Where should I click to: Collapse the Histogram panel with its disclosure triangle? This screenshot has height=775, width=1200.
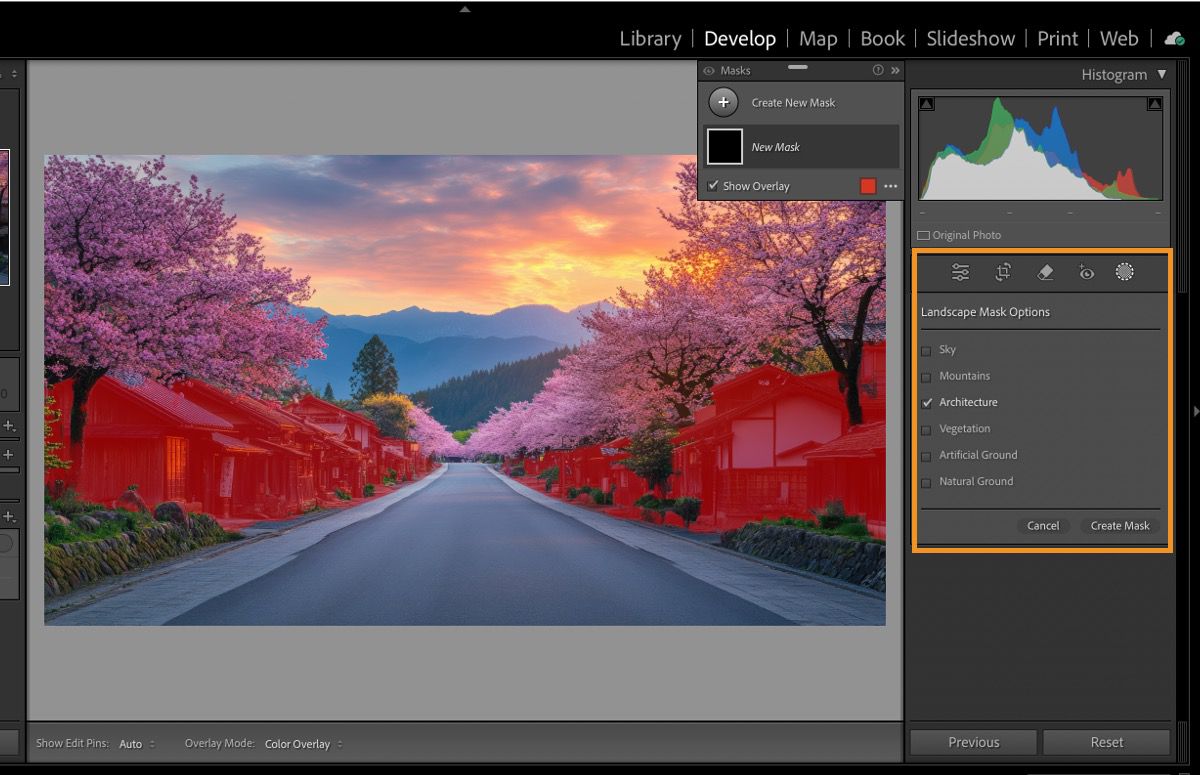[1162, 74]
